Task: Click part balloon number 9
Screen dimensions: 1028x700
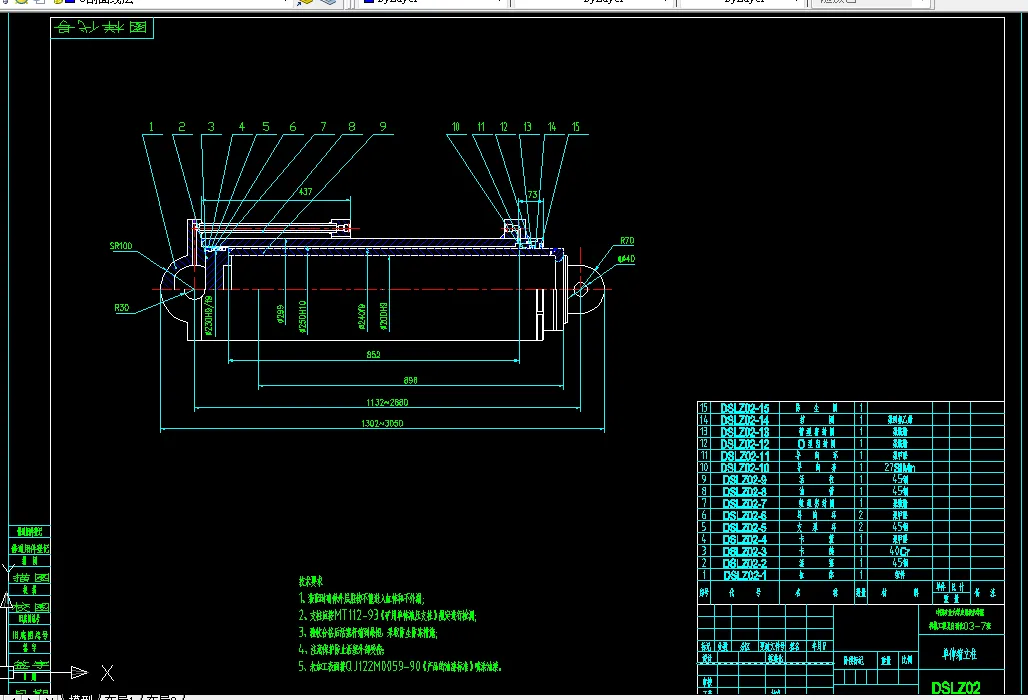Action: [x=382, y=127]
